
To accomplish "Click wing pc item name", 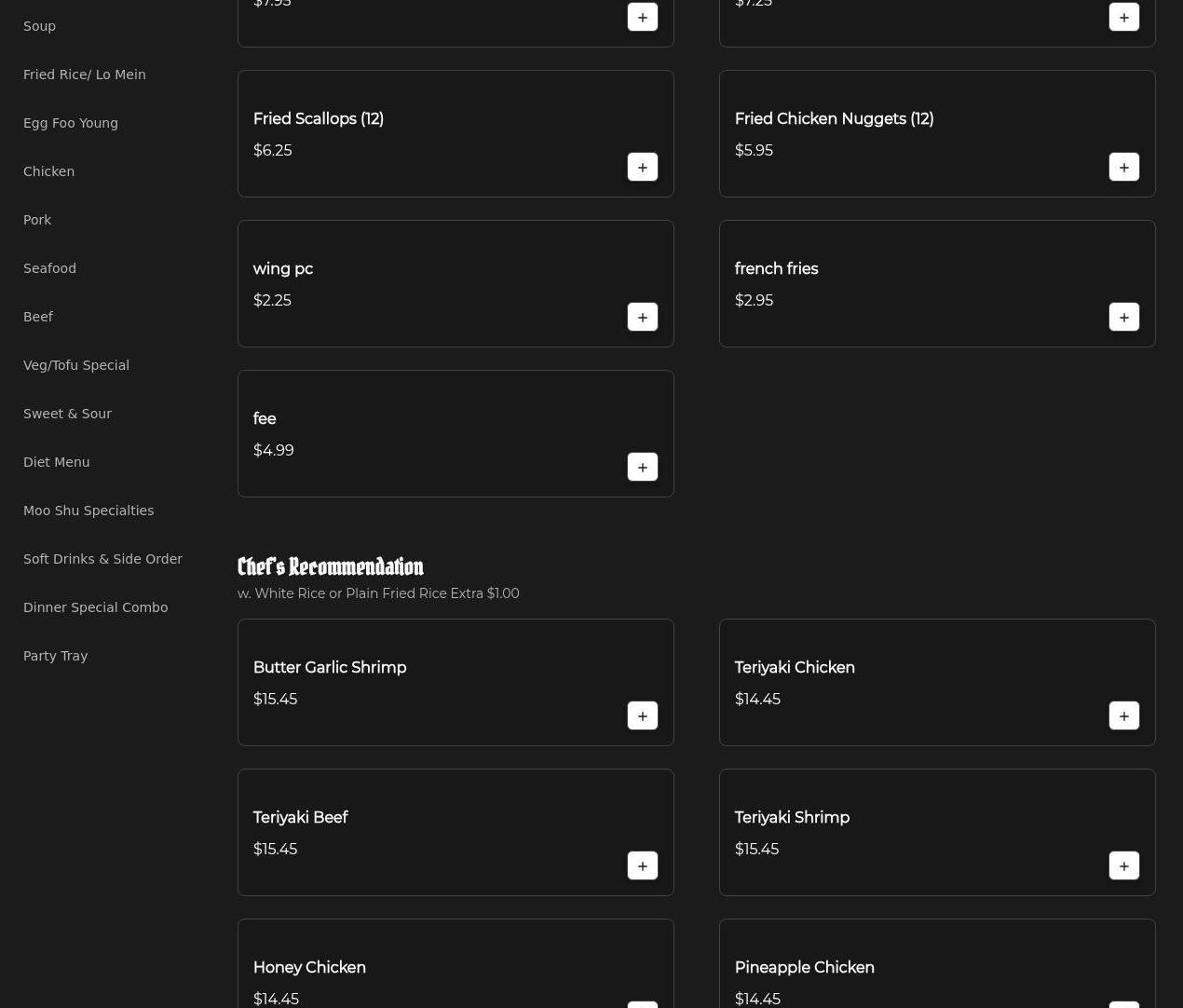I will [x=283, y=269].
